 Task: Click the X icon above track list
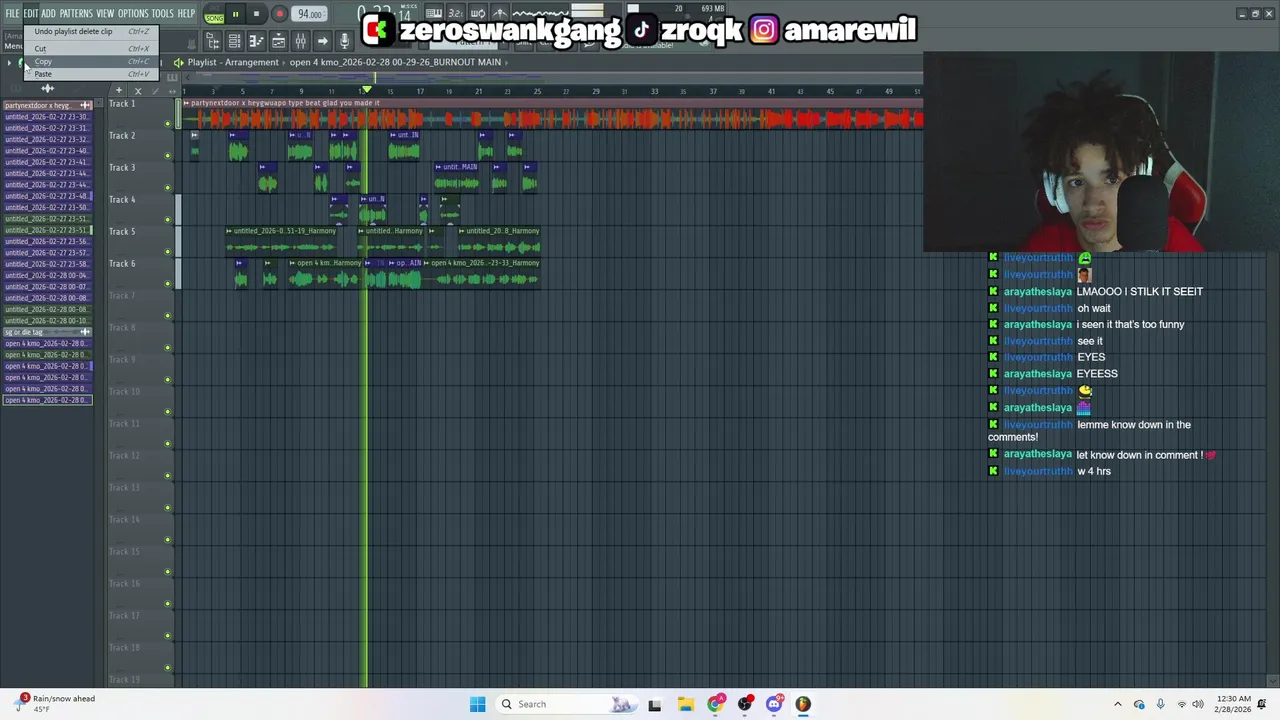tap(138, 91)
